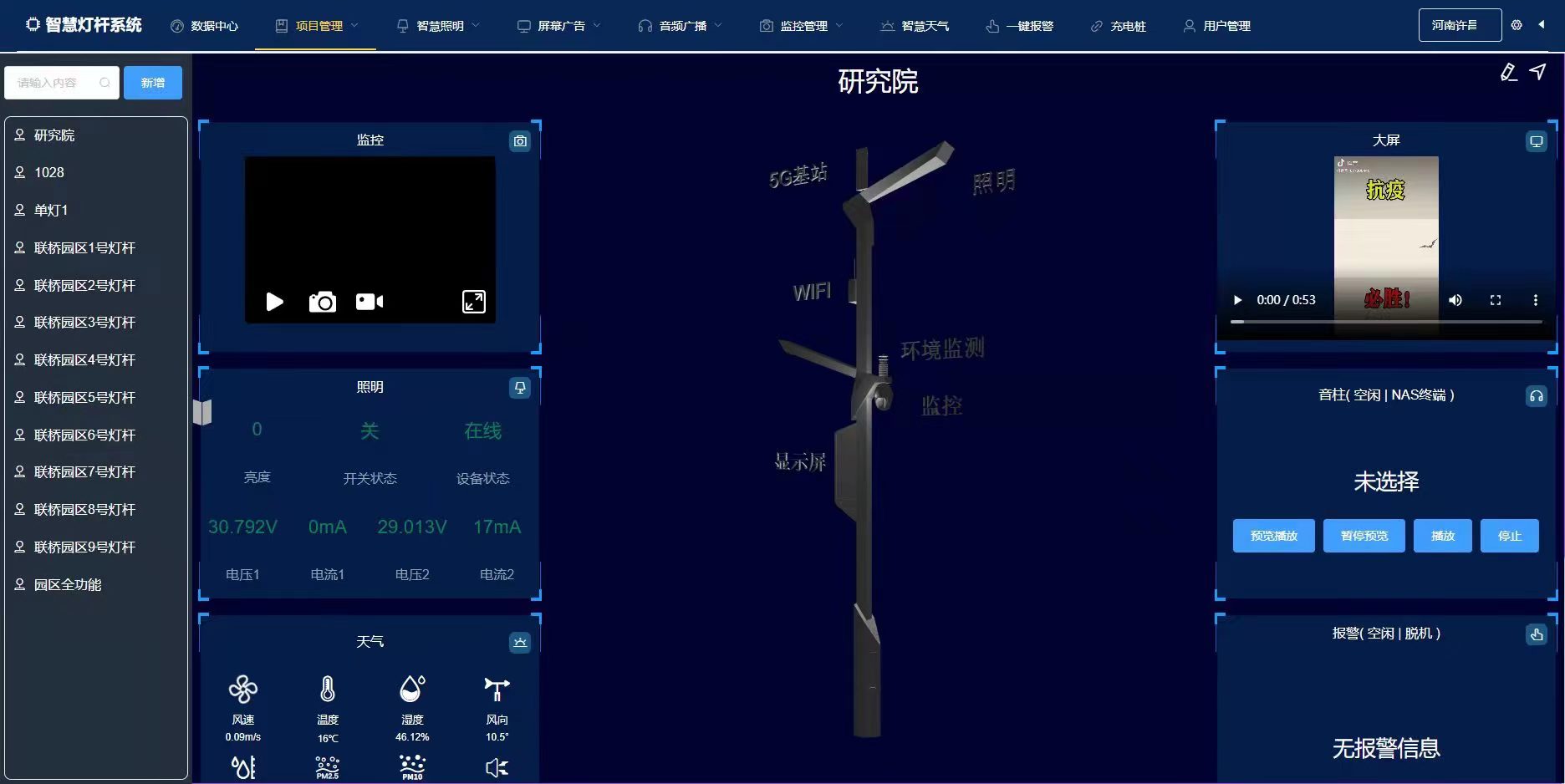Viewport: 1565px width, 784px height.
Task: Click the 预览播放 button
Action: (x=1273, y=536)
